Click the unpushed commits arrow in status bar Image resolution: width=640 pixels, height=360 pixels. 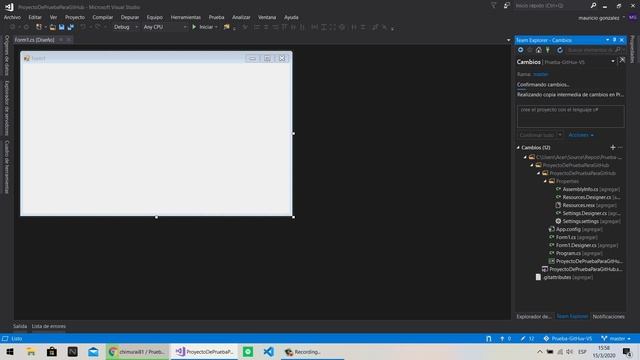505,338
